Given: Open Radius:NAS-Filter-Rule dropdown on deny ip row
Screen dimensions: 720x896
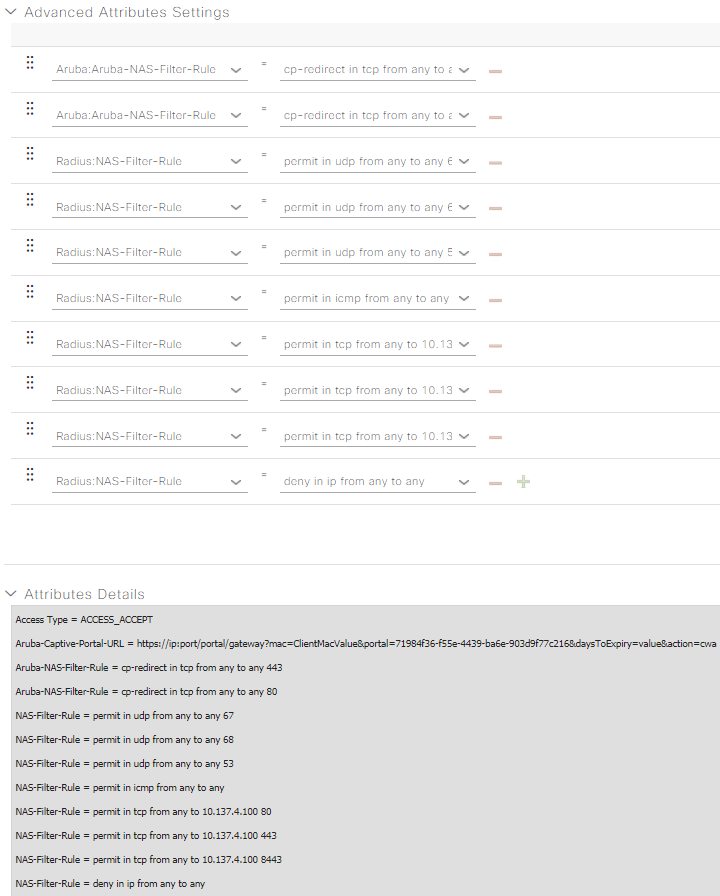Looking at the screenshot, I should click(150, 482).
